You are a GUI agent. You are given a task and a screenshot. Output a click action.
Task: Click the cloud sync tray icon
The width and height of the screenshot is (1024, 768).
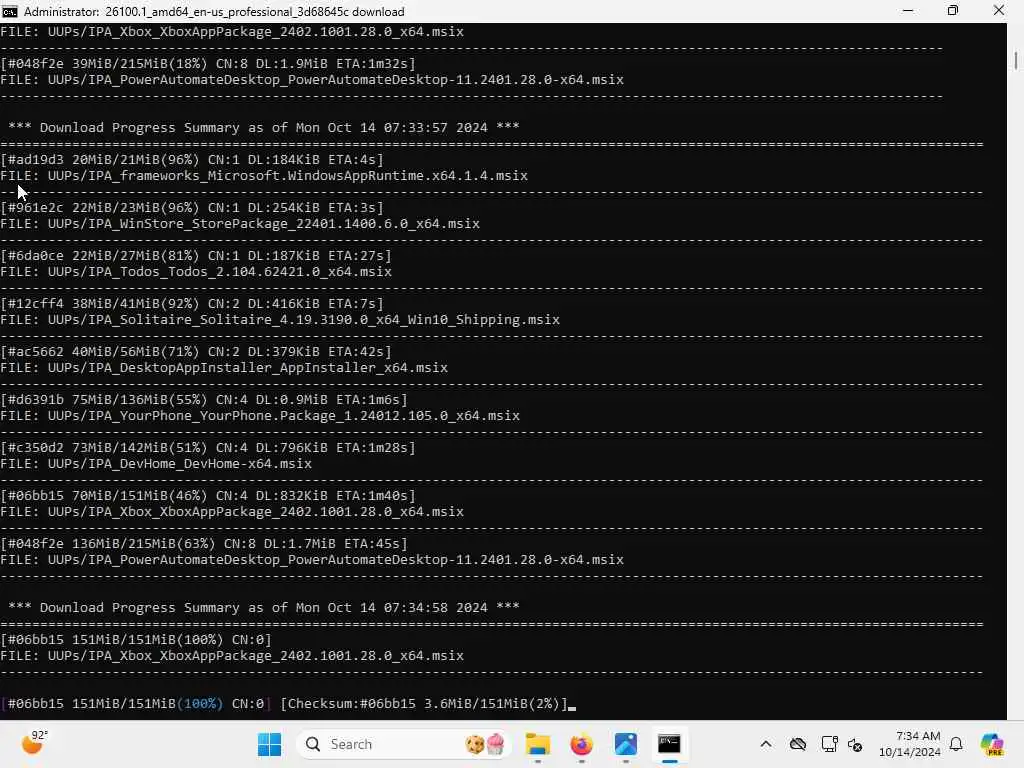797,744
